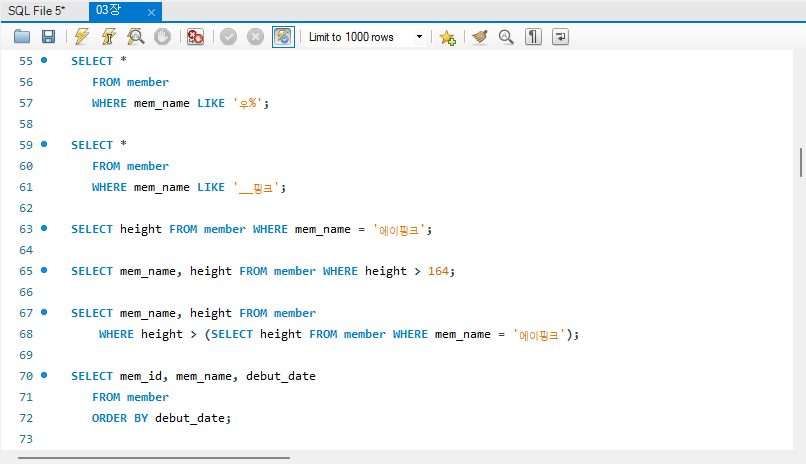Beautify the query with the broom icon

click(x=480, y=36)
